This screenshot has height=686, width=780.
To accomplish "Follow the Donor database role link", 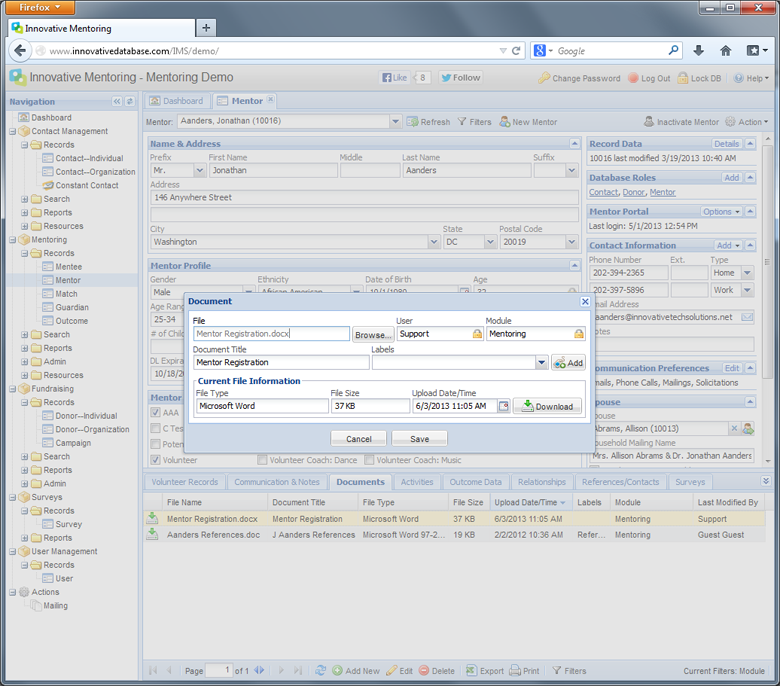I will (x=634, y=192).
